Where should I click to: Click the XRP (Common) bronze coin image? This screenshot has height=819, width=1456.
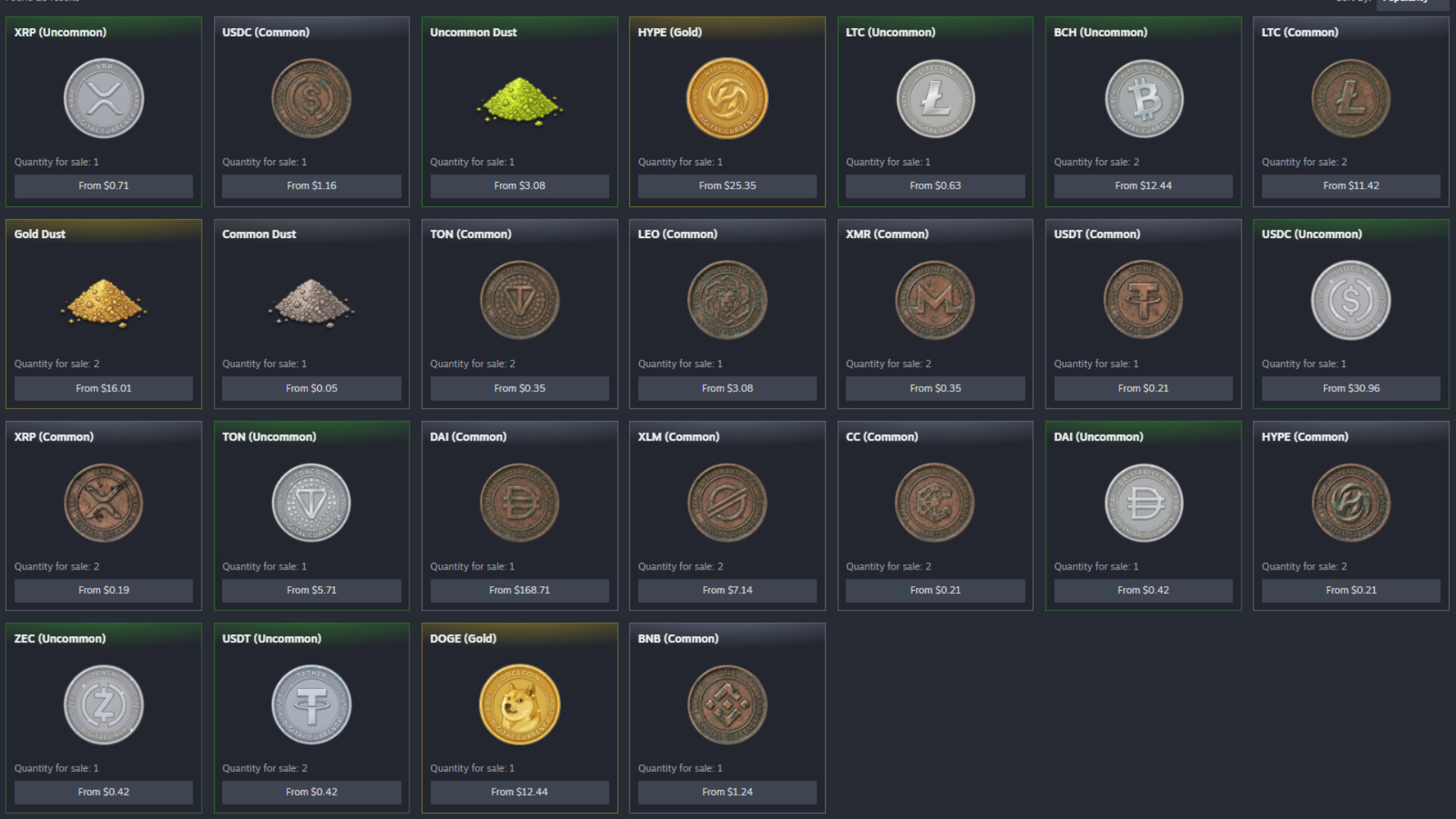tap(104, 503)
